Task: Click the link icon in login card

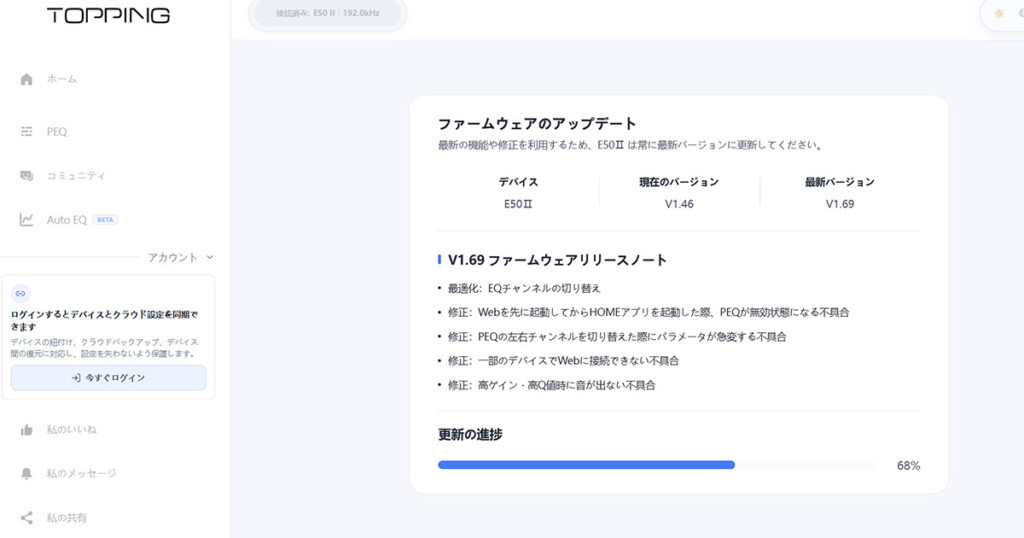Action: tap(20, 293)
